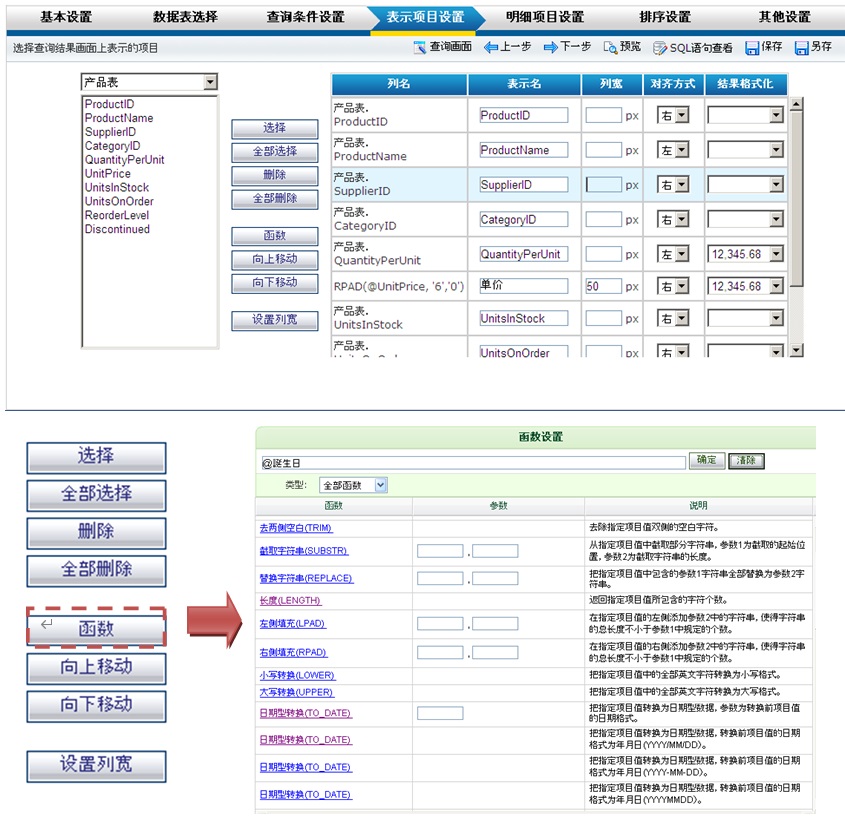Viewport: 845px width, 826px height.
Task: Open 明细项目设置 tab
Action: [x=545, y=17]
